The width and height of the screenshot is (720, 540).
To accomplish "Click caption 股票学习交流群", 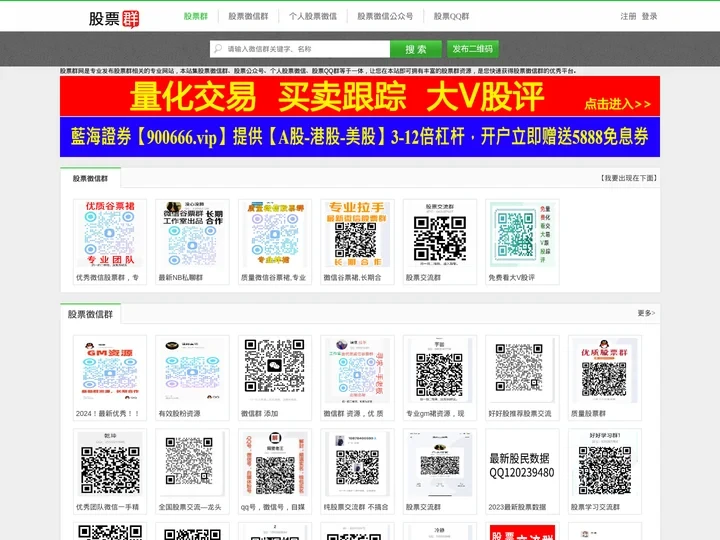I will 595,507.
